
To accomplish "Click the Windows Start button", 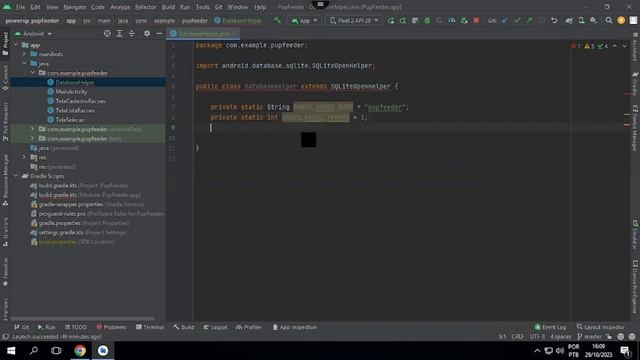I will 11,351.
